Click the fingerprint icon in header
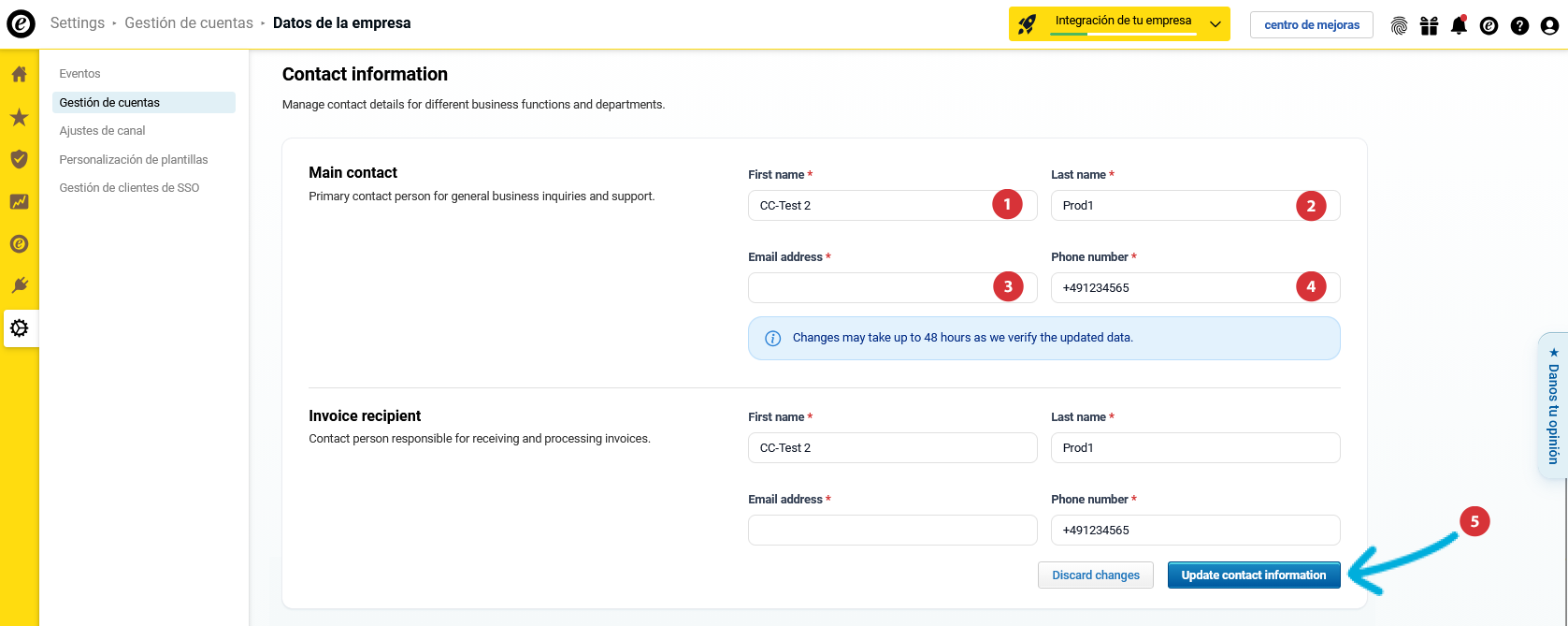1568x626 pixels. (x=1399, y=25)
